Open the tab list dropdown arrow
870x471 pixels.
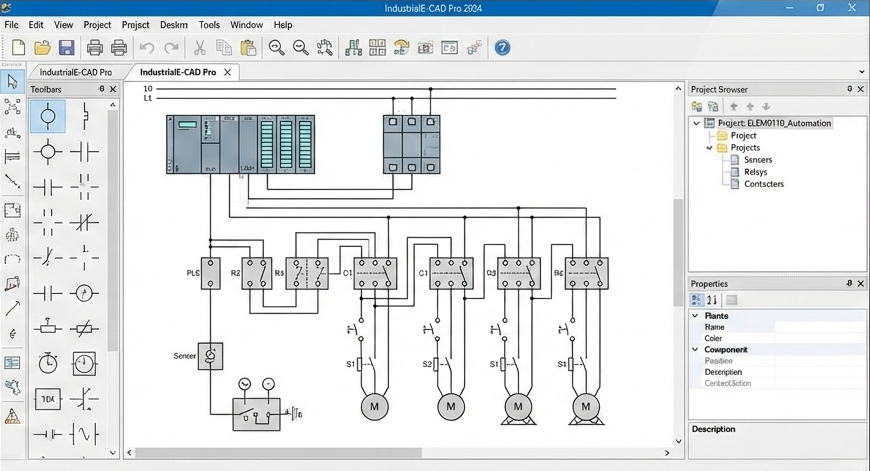(x=862, y=72)
